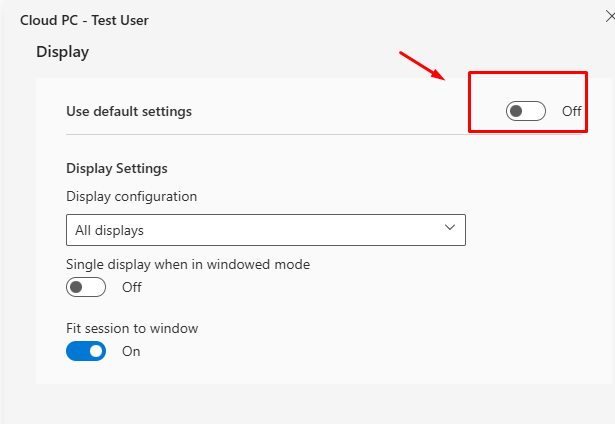This screenshot has width=615, height=424.
Task: Click the 'Display' section heading
Action: pyautogui.click(x=63, y=51)
